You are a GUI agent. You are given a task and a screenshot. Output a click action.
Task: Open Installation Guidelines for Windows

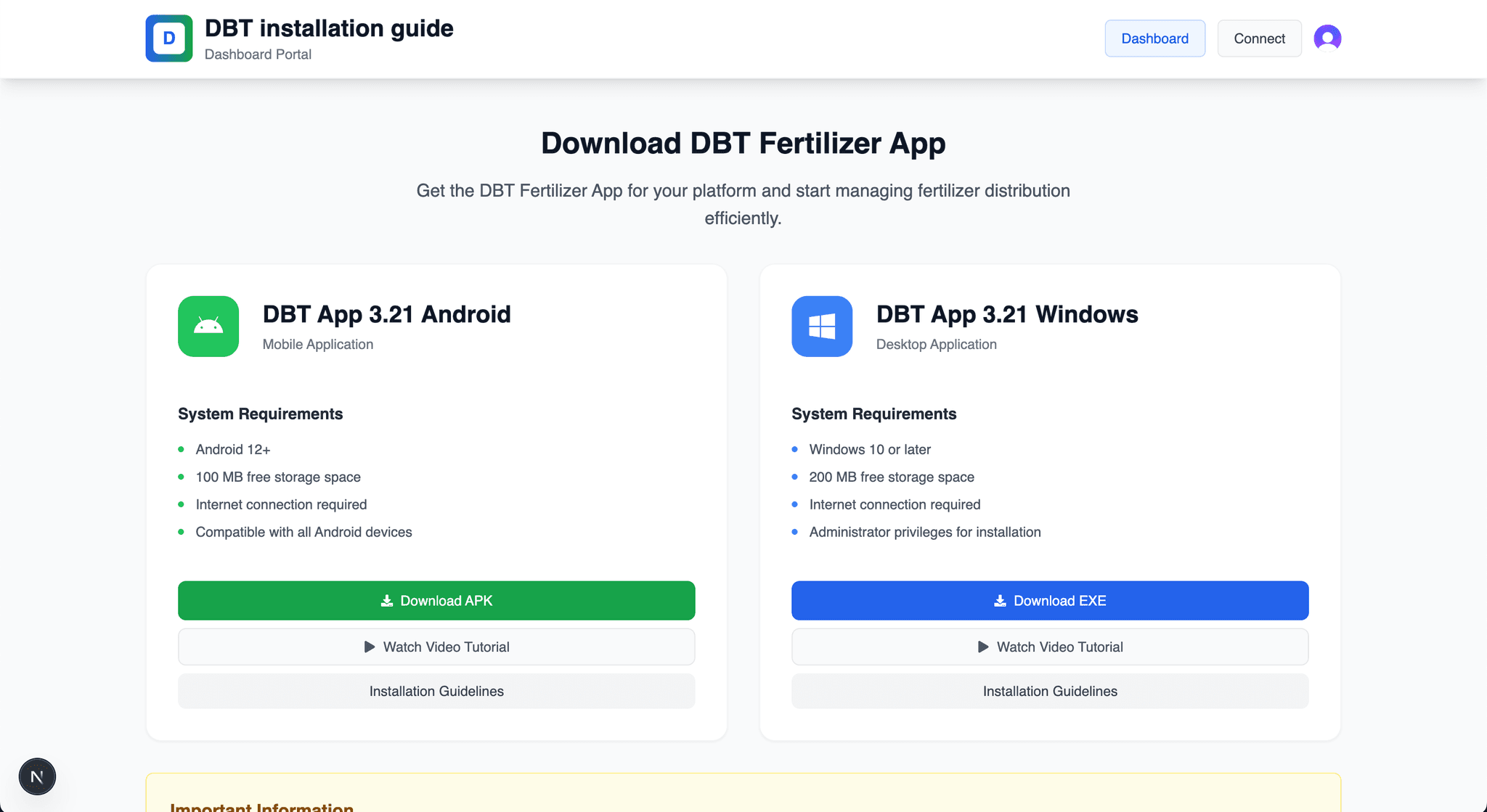click(x=1050, y=691)
